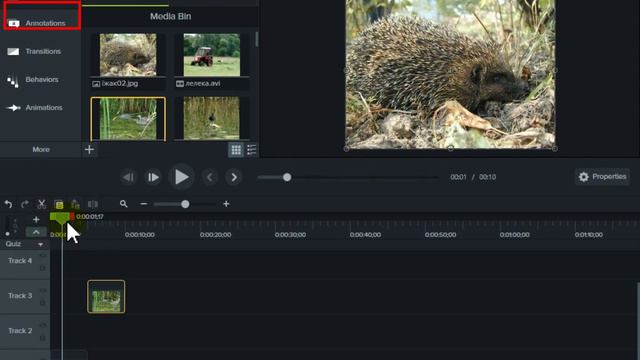
Task: Click the Annotations callout icon
Action: point(13,23)
